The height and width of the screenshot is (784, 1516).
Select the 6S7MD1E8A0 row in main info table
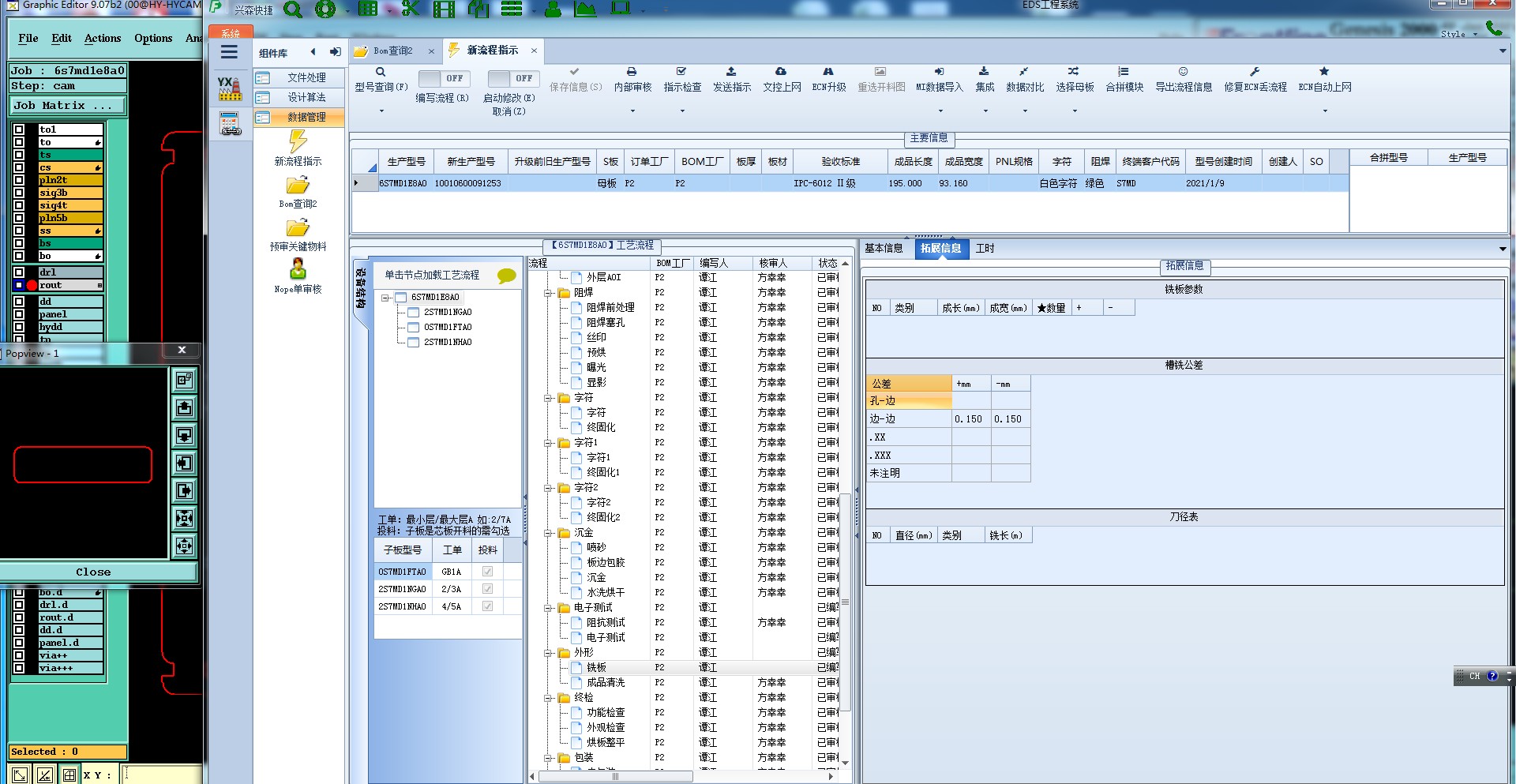pos(850,183)
